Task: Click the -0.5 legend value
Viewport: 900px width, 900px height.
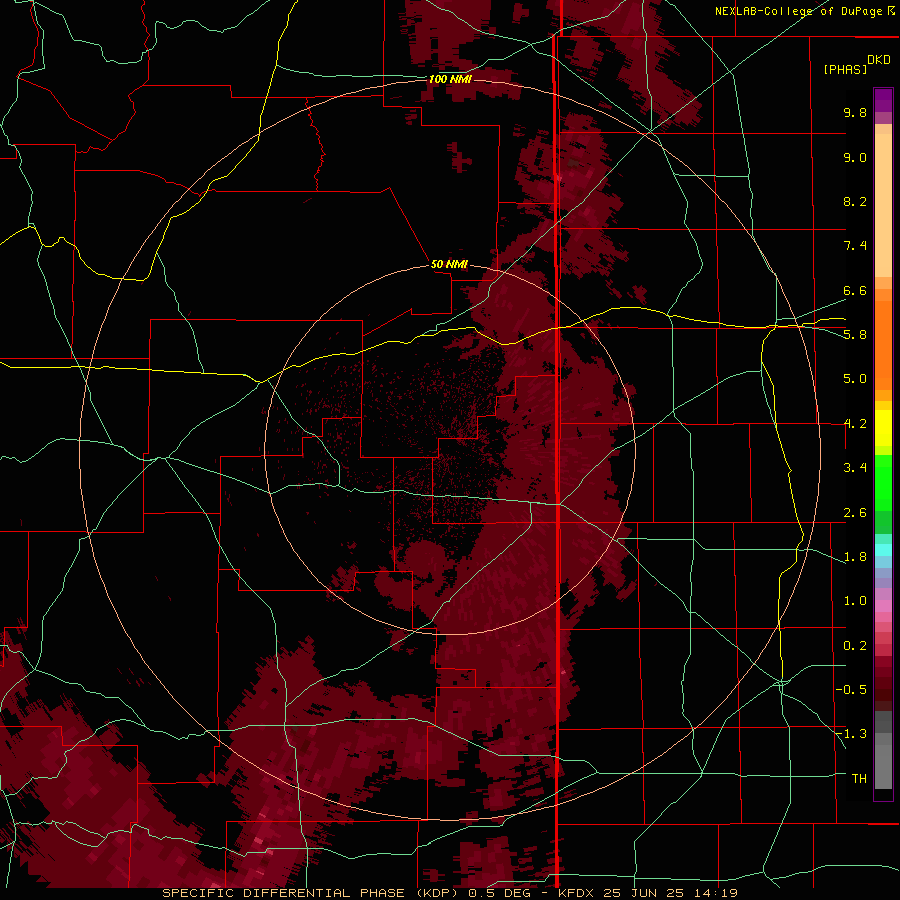Action: (851, 690)
